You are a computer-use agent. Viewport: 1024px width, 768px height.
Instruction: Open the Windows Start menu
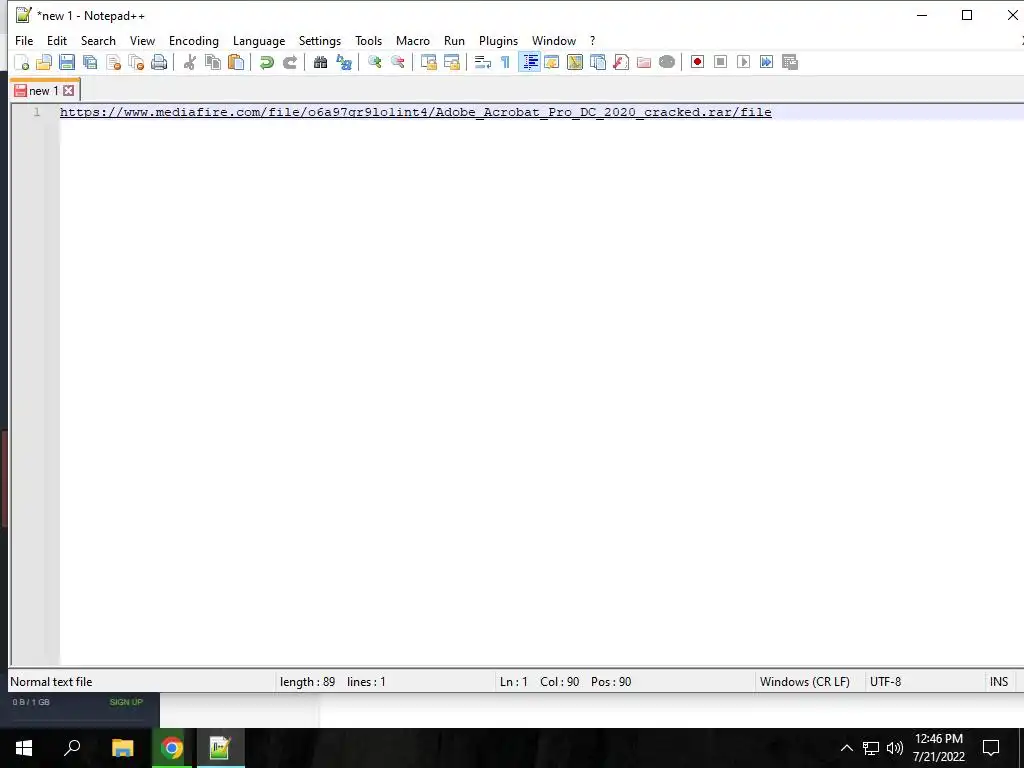click(x=24, y=748)
